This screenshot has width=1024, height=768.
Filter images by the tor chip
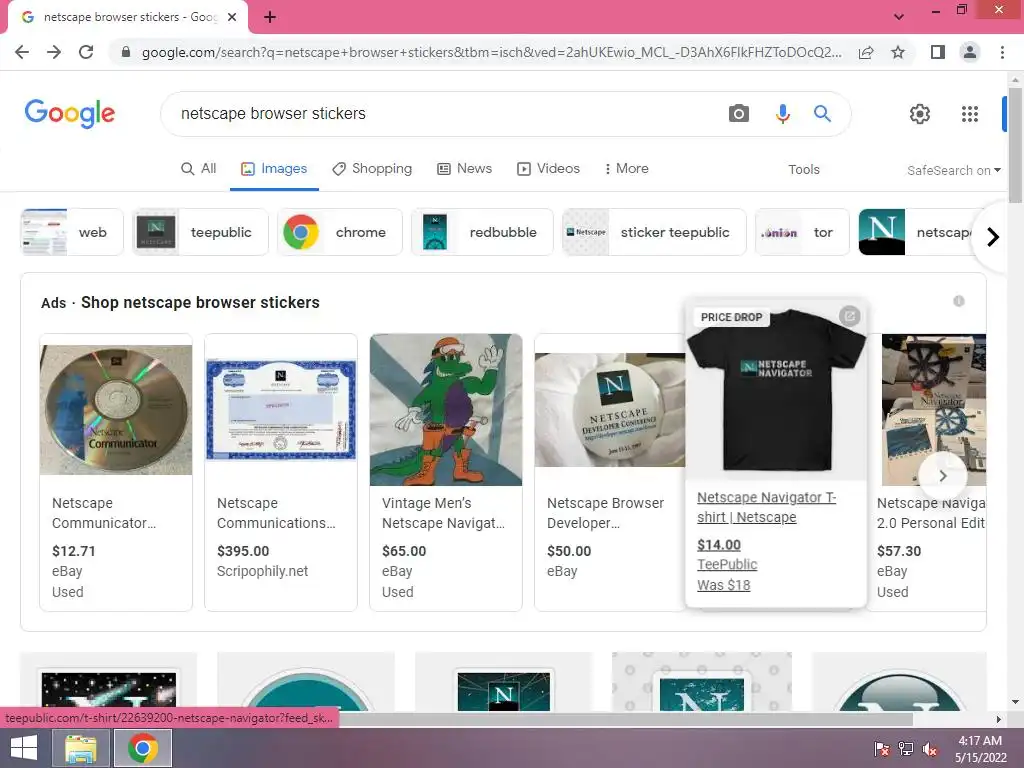click(x=802, y=232)
